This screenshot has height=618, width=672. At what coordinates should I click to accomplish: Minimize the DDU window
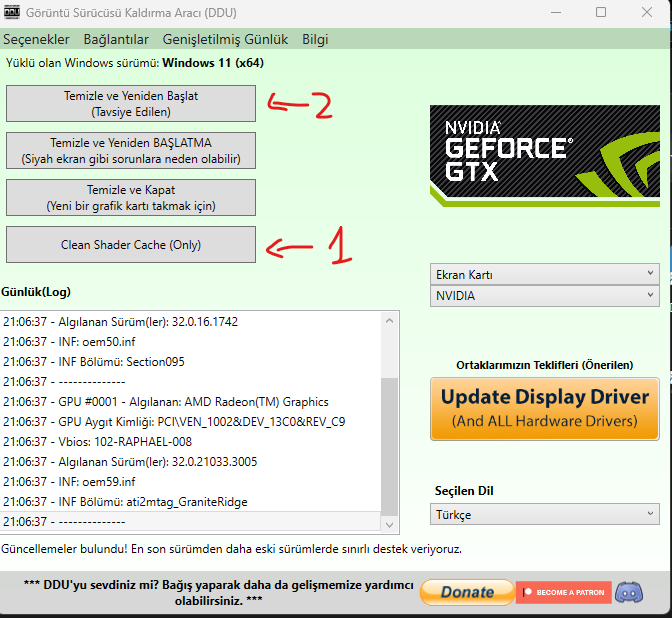click(x=556, y=12)
